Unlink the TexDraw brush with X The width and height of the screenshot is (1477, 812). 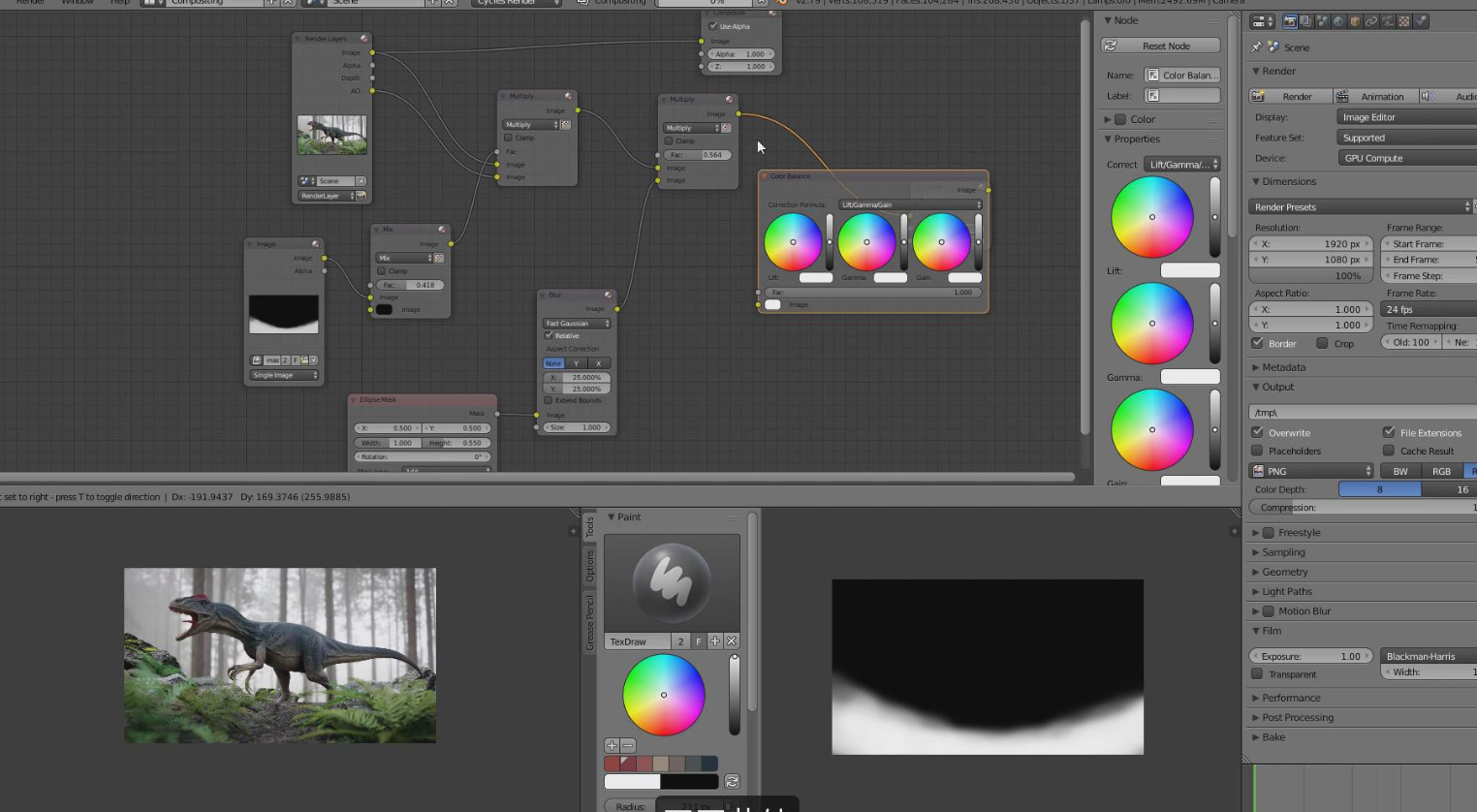[x=732, y=641]
